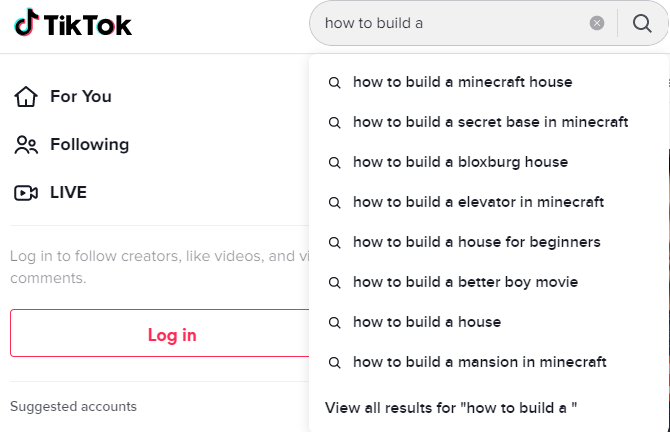
Task: Choose "how to build a house for beginners"
Action: click(476, 242)
